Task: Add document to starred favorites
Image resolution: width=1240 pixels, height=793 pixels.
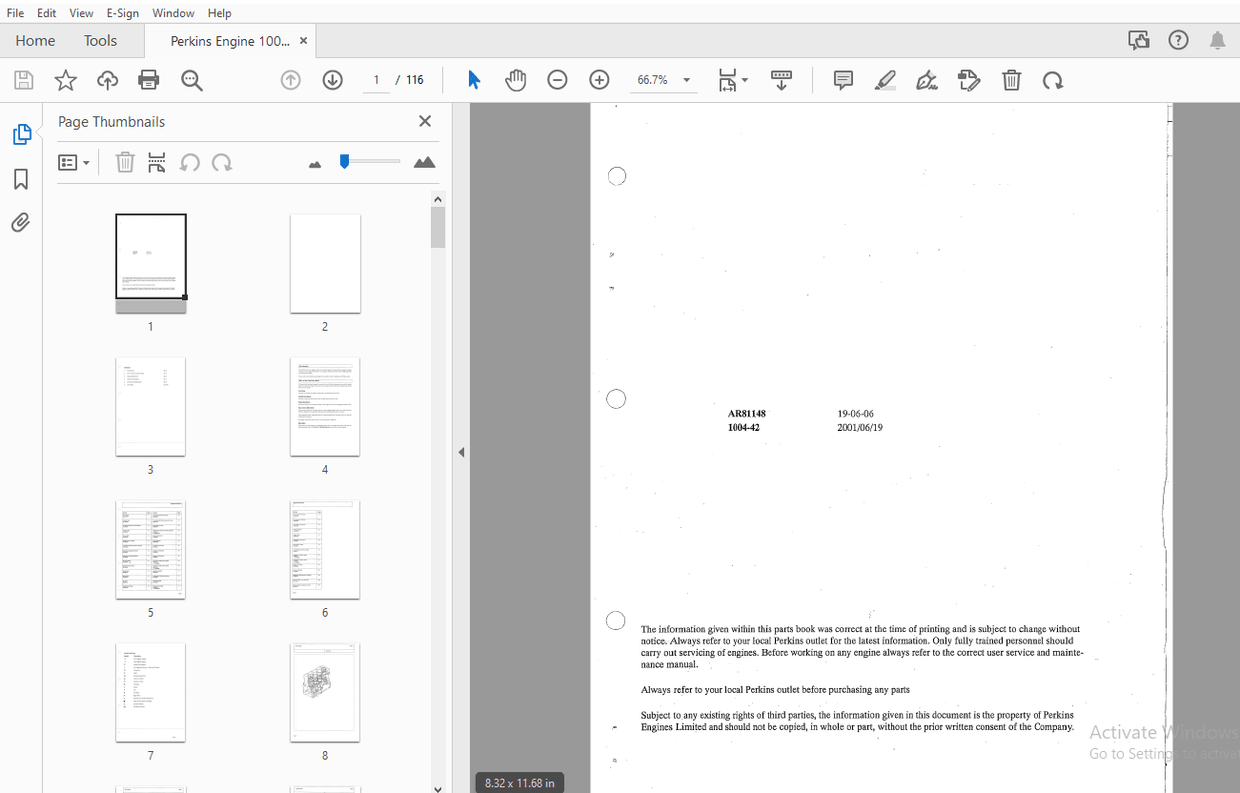Action: click(x=65, y=81)
